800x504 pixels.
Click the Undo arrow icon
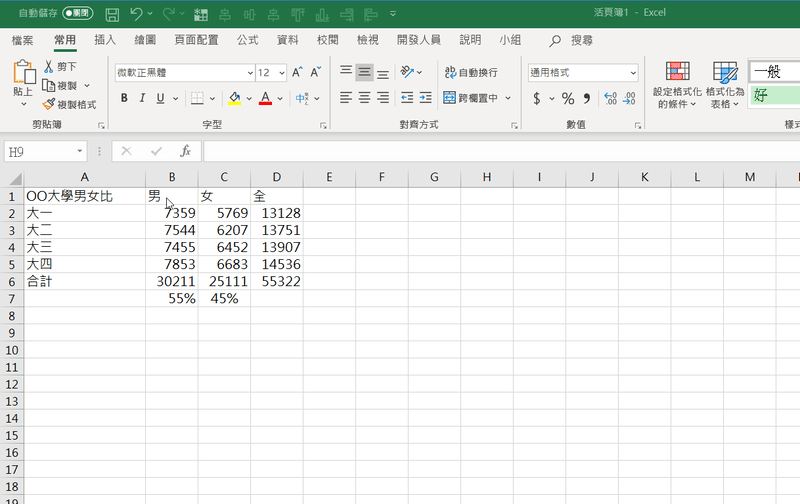136,14
